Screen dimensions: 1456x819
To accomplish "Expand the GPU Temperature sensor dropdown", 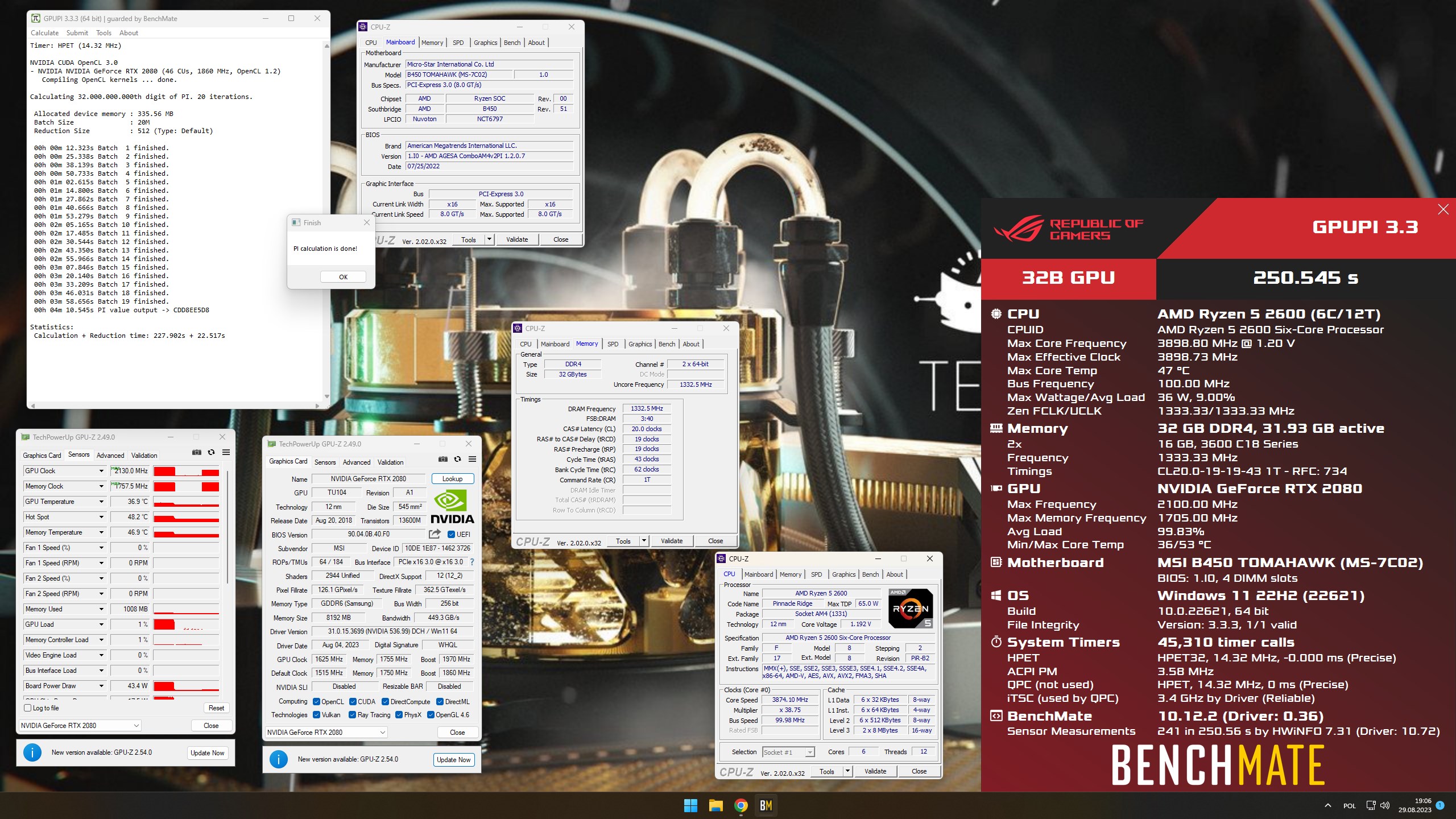I will [x=101, y=502].
